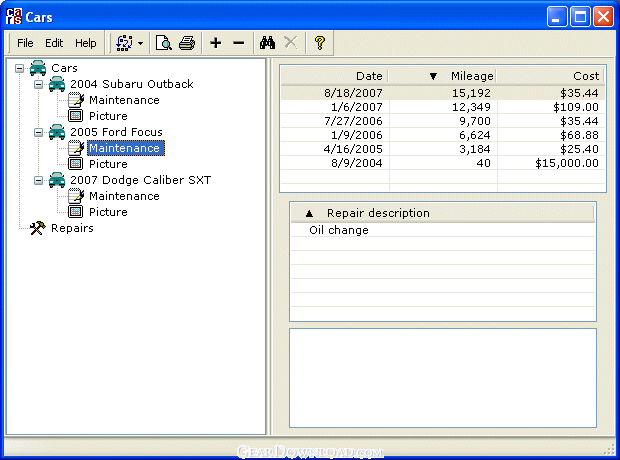Click the car icon of Ford Focus
The width and height of the screenshot is (620, 460).
pyautogui.click(x=57, y=132)
